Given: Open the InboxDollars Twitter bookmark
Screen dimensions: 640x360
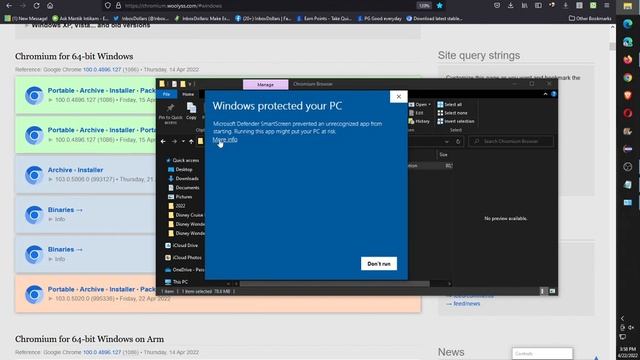Looking at the screenshot, I should click(x=141, y=18).
